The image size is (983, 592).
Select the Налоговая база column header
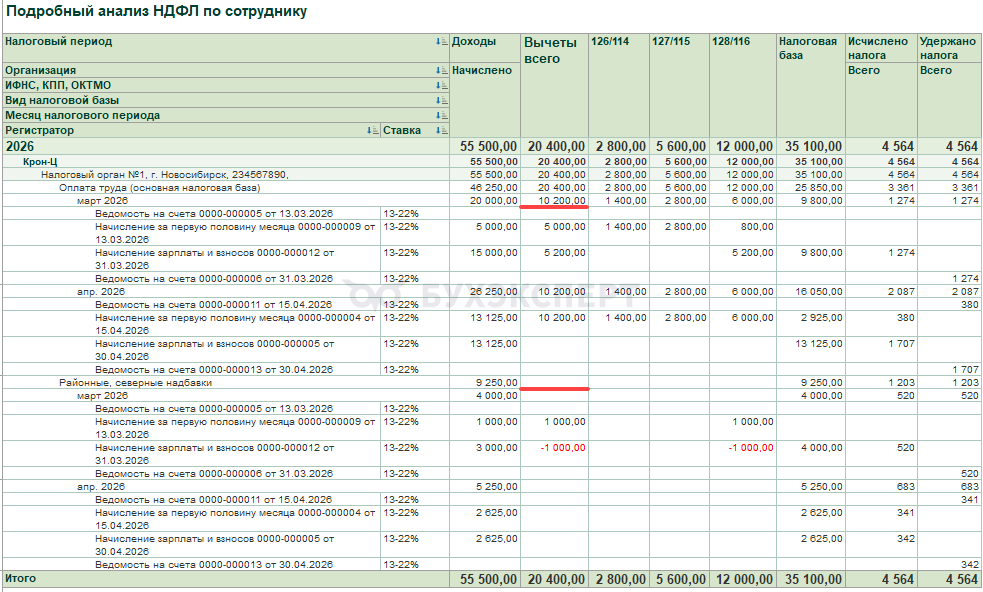[x=811, y=85]
